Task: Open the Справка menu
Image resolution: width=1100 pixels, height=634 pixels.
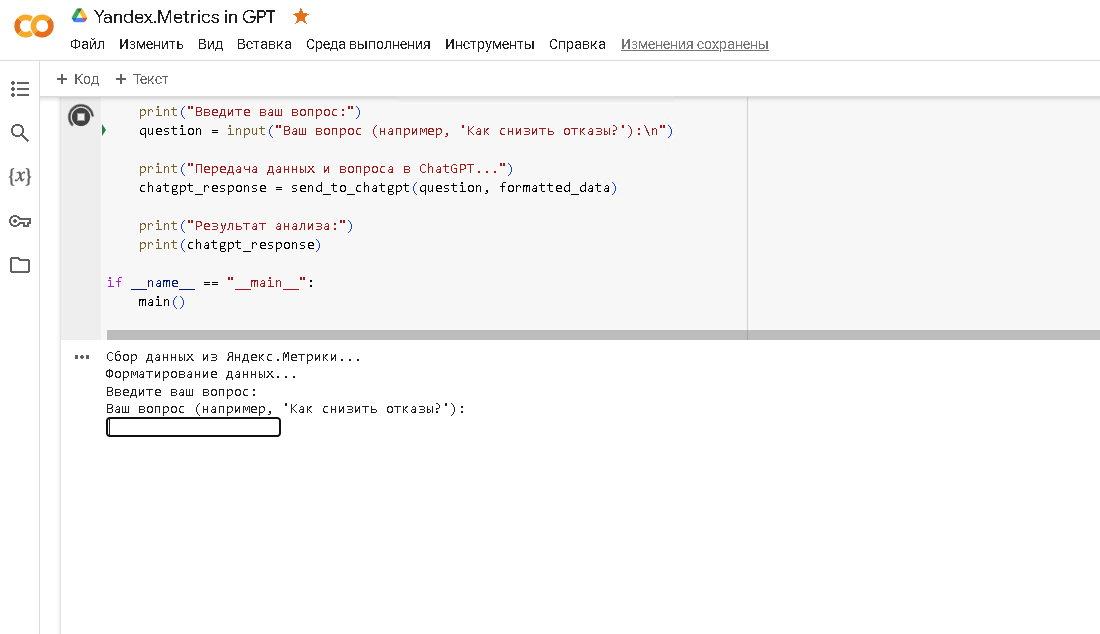Action: [x=577, y=44]
